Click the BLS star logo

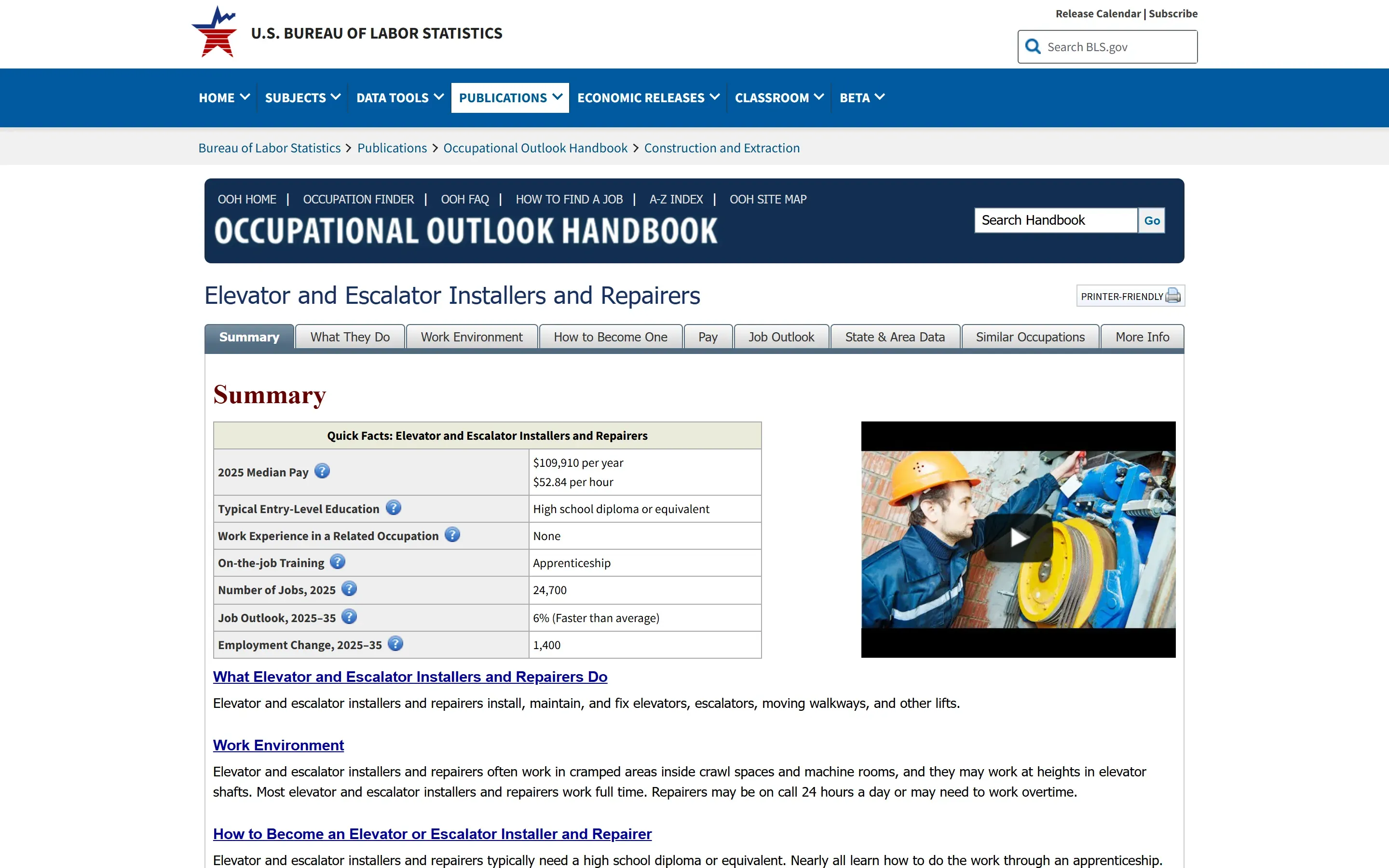click(215, 32)
